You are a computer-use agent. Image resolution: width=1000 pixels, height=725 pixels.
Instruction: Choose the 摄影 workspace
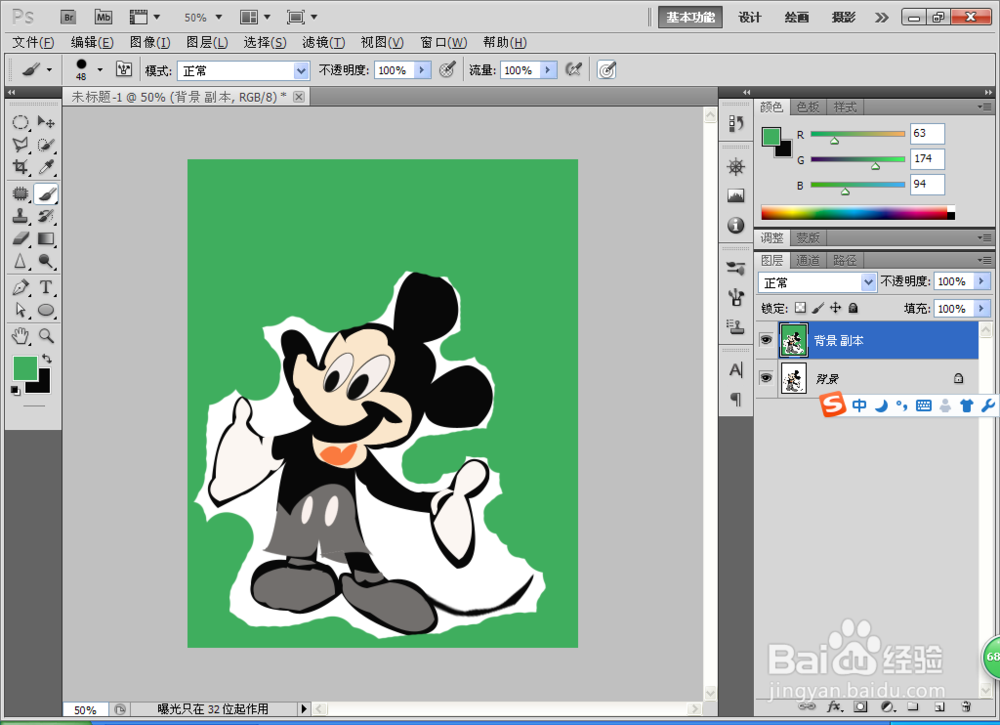pyautogui.click(x=843, y=17)
